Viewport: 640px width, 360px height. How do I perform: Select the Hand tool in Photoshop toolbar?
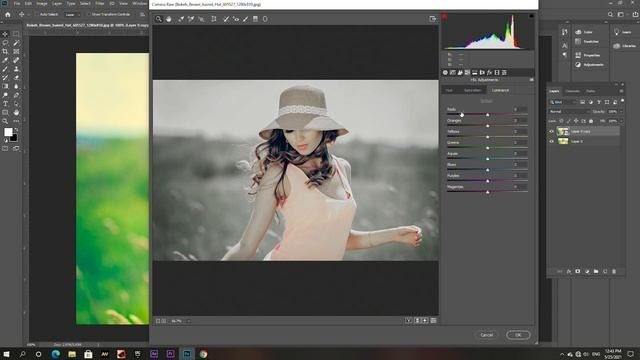(x=16, y=112)
